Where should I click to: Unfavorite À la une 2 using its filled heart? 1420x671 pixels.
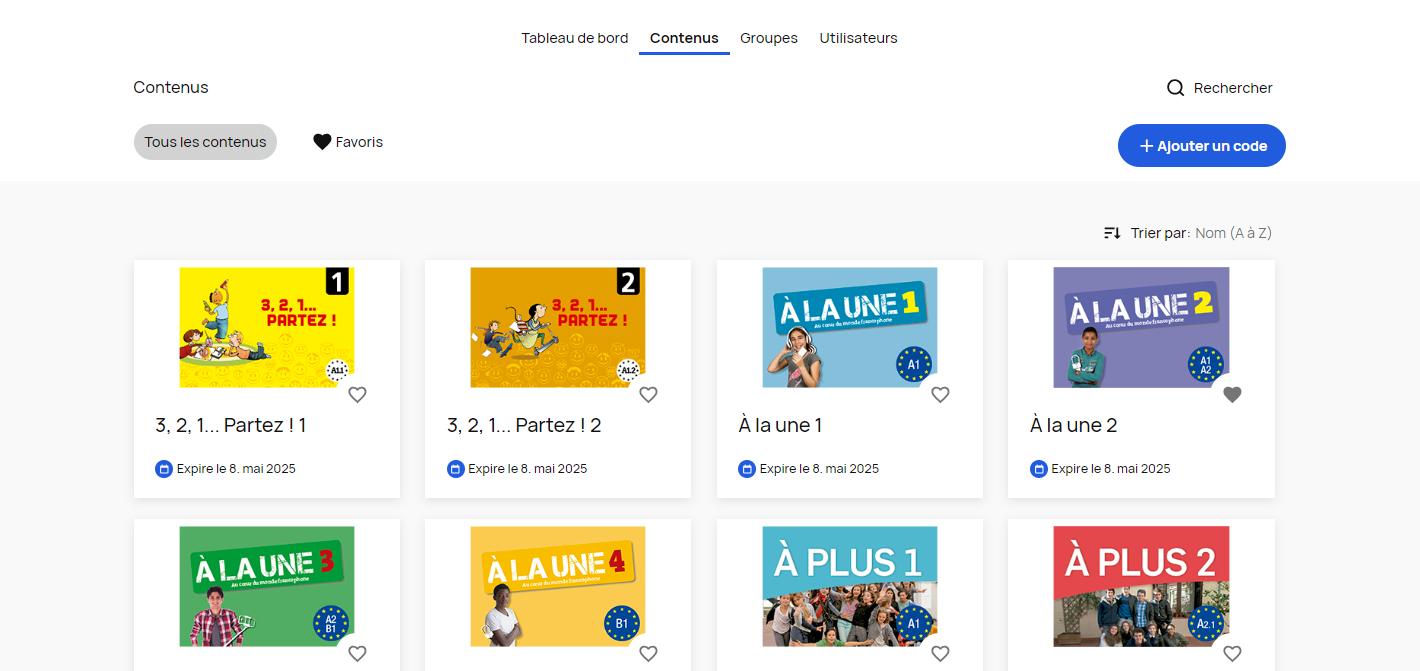(x=1232, y=395)
